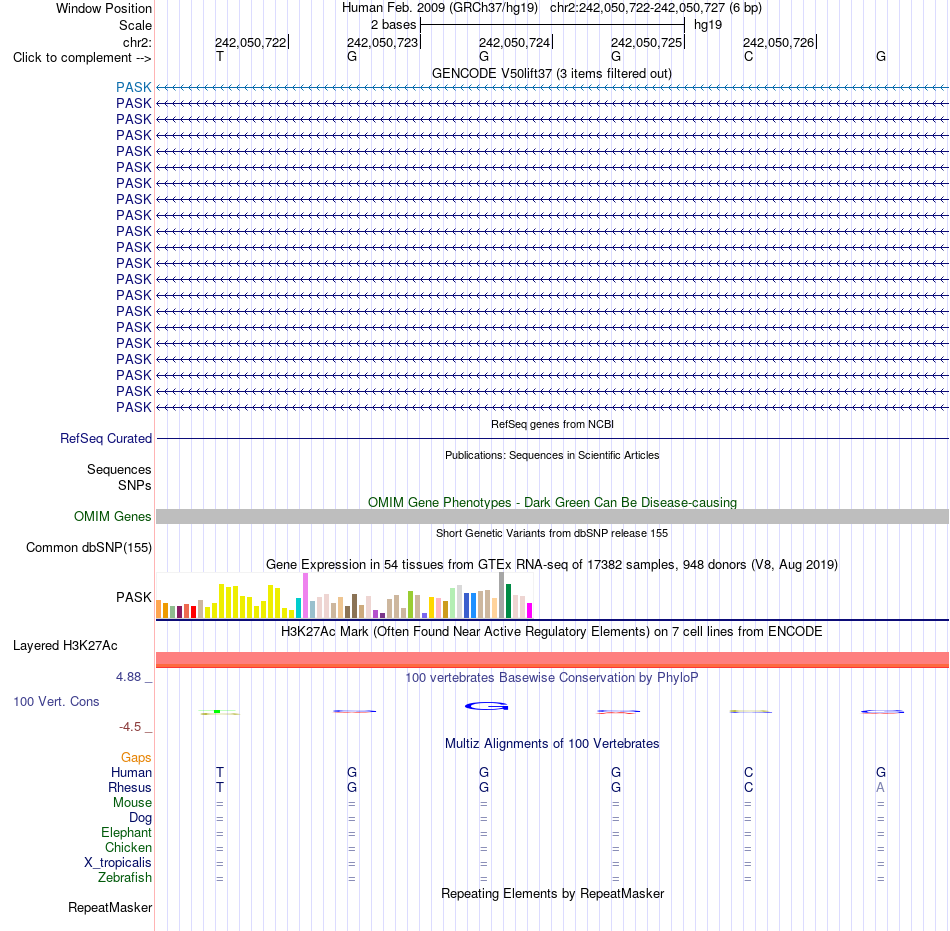Click the orange Gaps label
The image size is (950, 931).
coord(136,757)
